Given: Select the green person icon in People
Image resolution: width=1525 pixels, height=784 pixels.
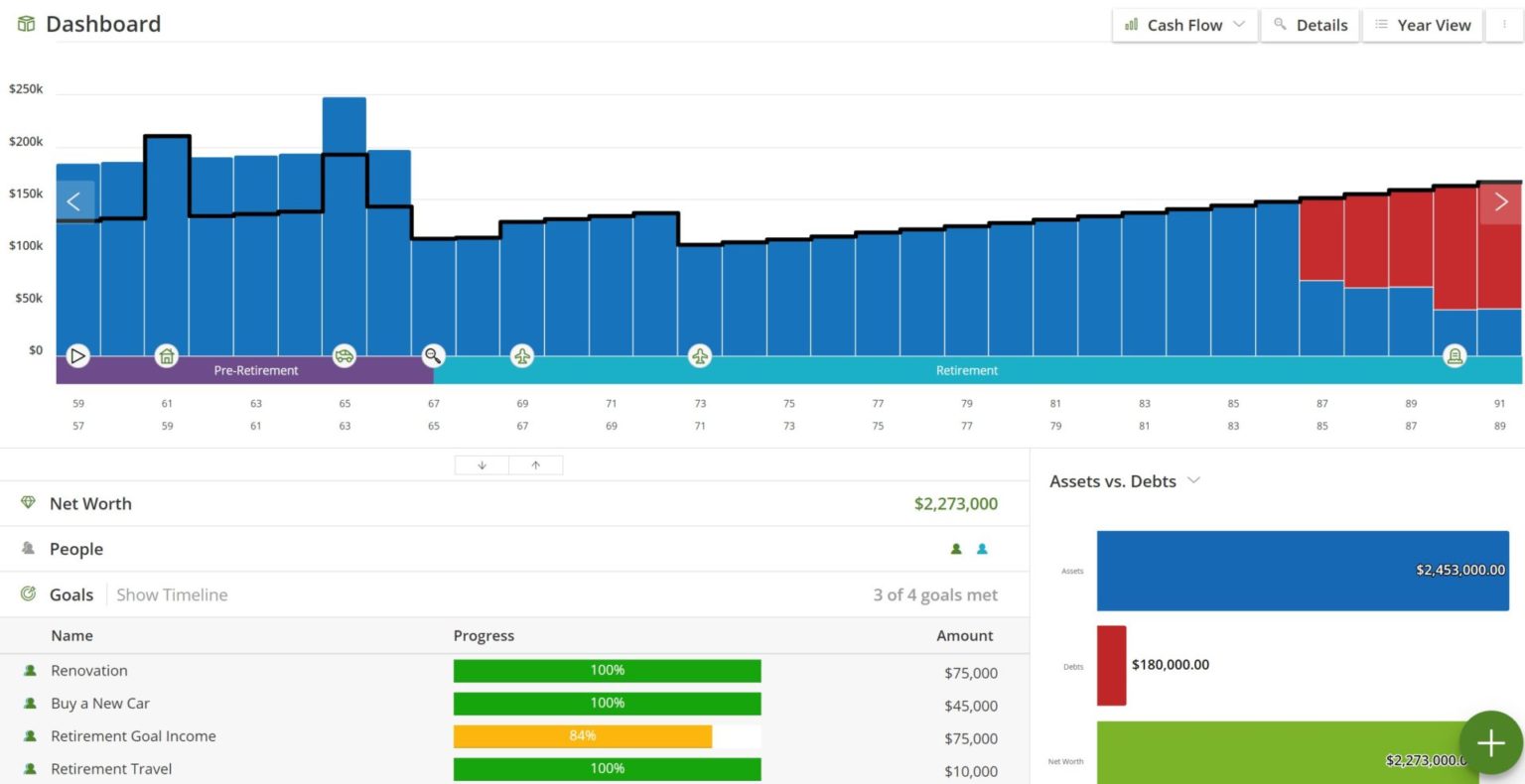Looking at the screenshot, I should pos(956,549).
